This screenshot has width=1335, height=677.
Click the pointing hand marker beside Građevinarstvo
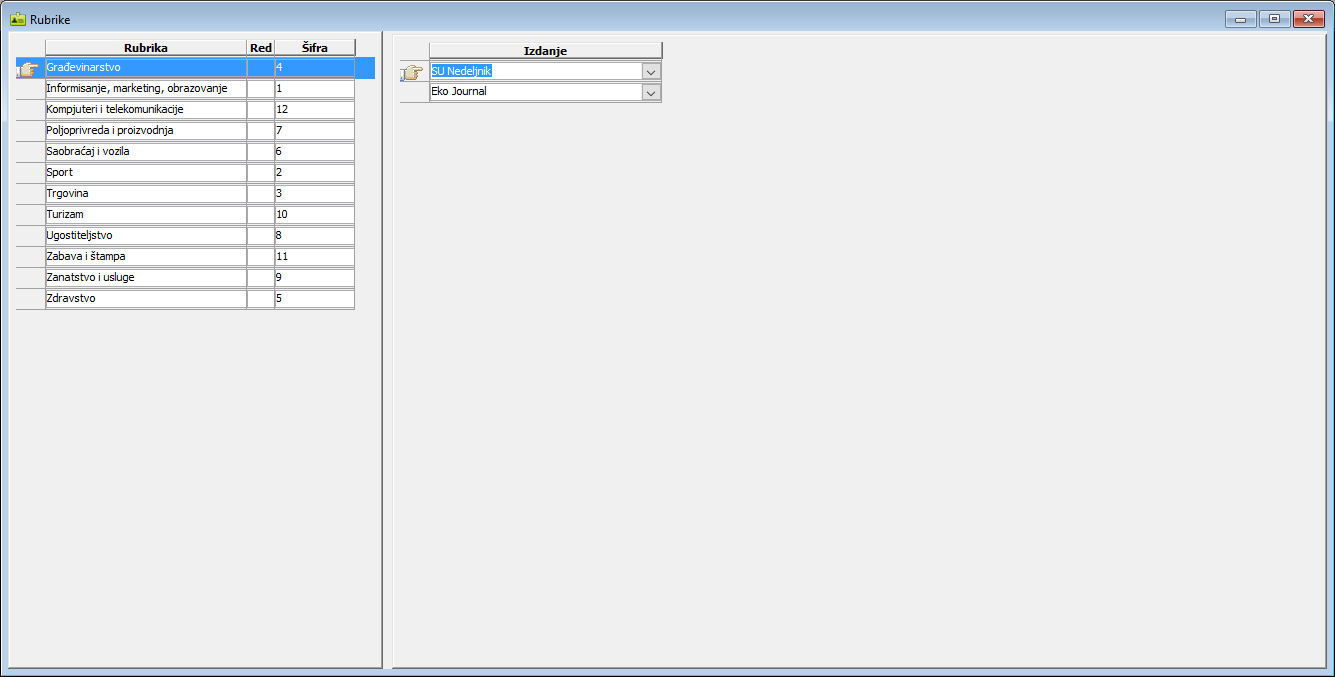point(29,68)
